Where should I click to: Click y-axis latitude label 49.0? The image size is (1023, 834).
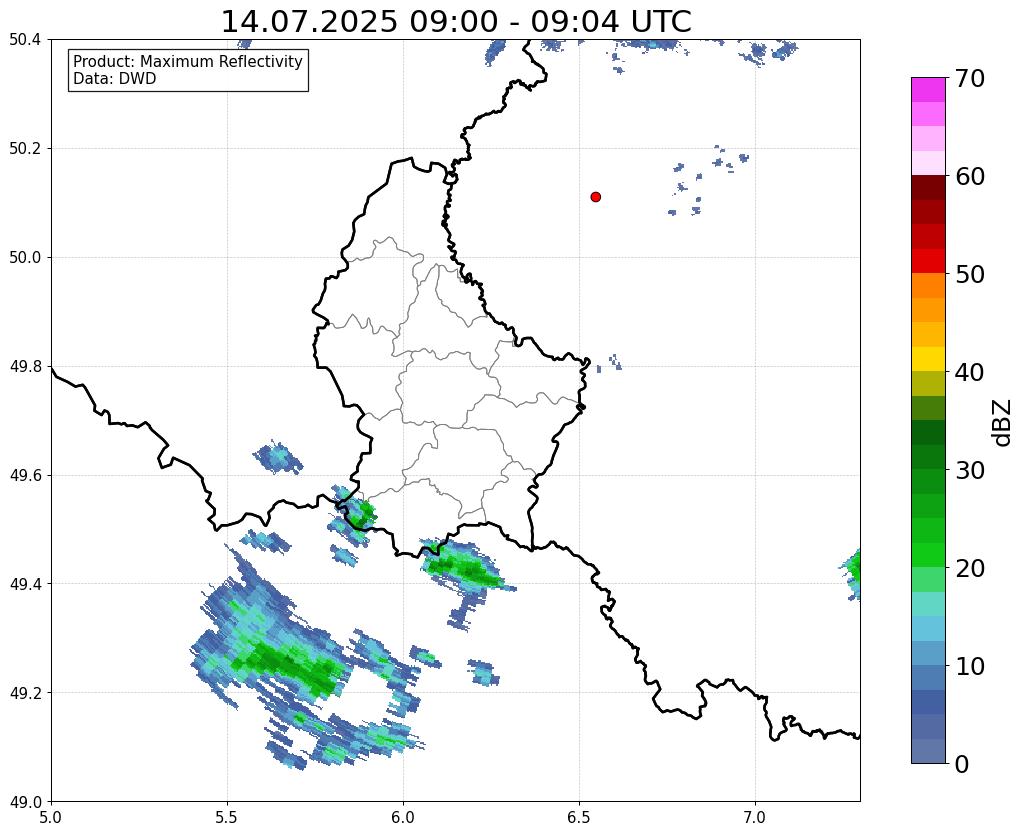point(25,802)
